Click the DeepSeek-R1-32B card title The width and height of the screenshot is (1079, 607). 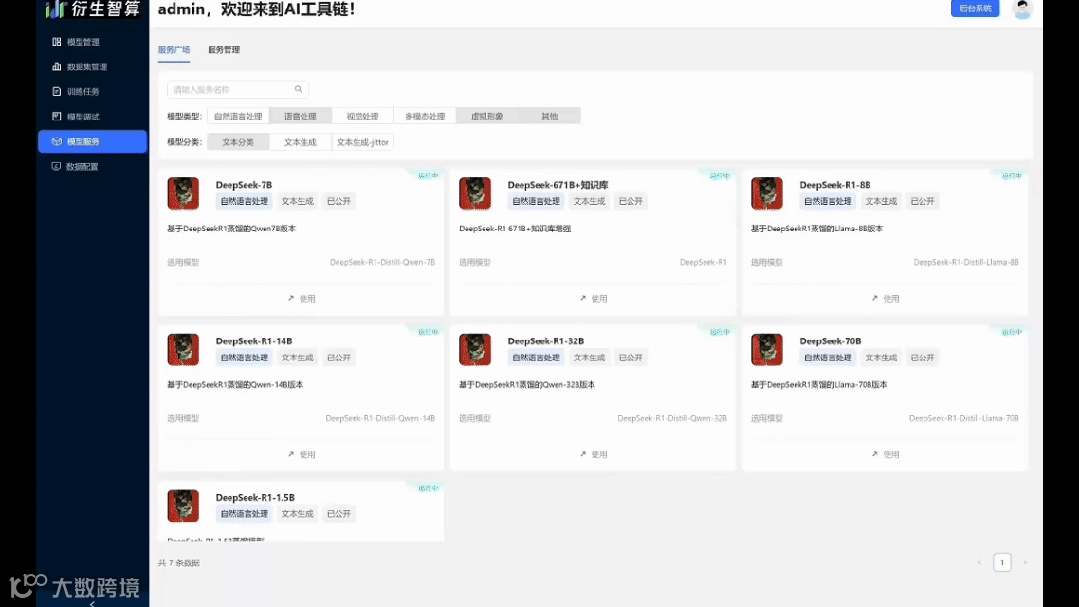coord(546,341)
